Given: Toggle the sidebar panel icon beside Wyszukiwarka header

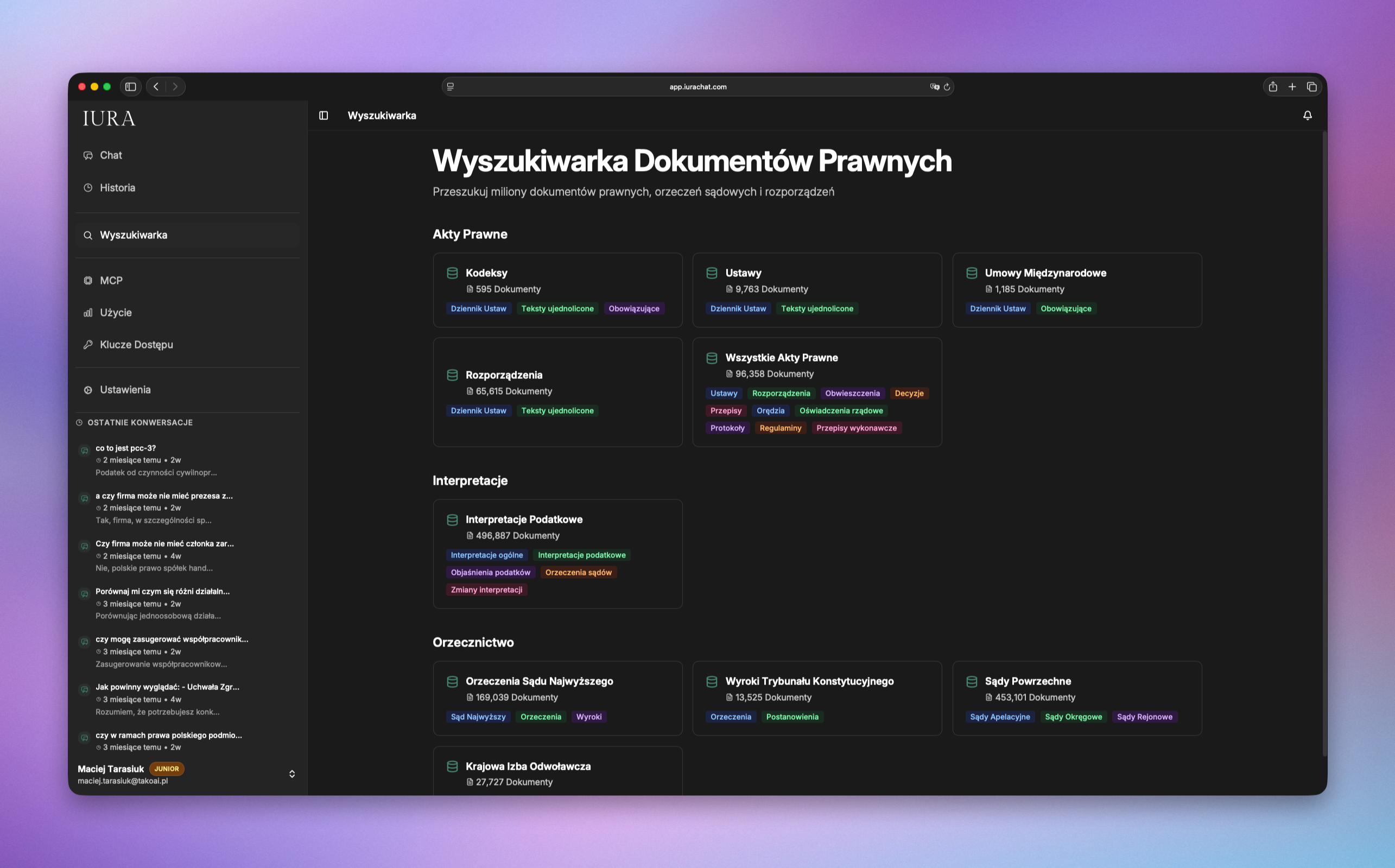Looking at the screenshot, I should pos(324,116).
